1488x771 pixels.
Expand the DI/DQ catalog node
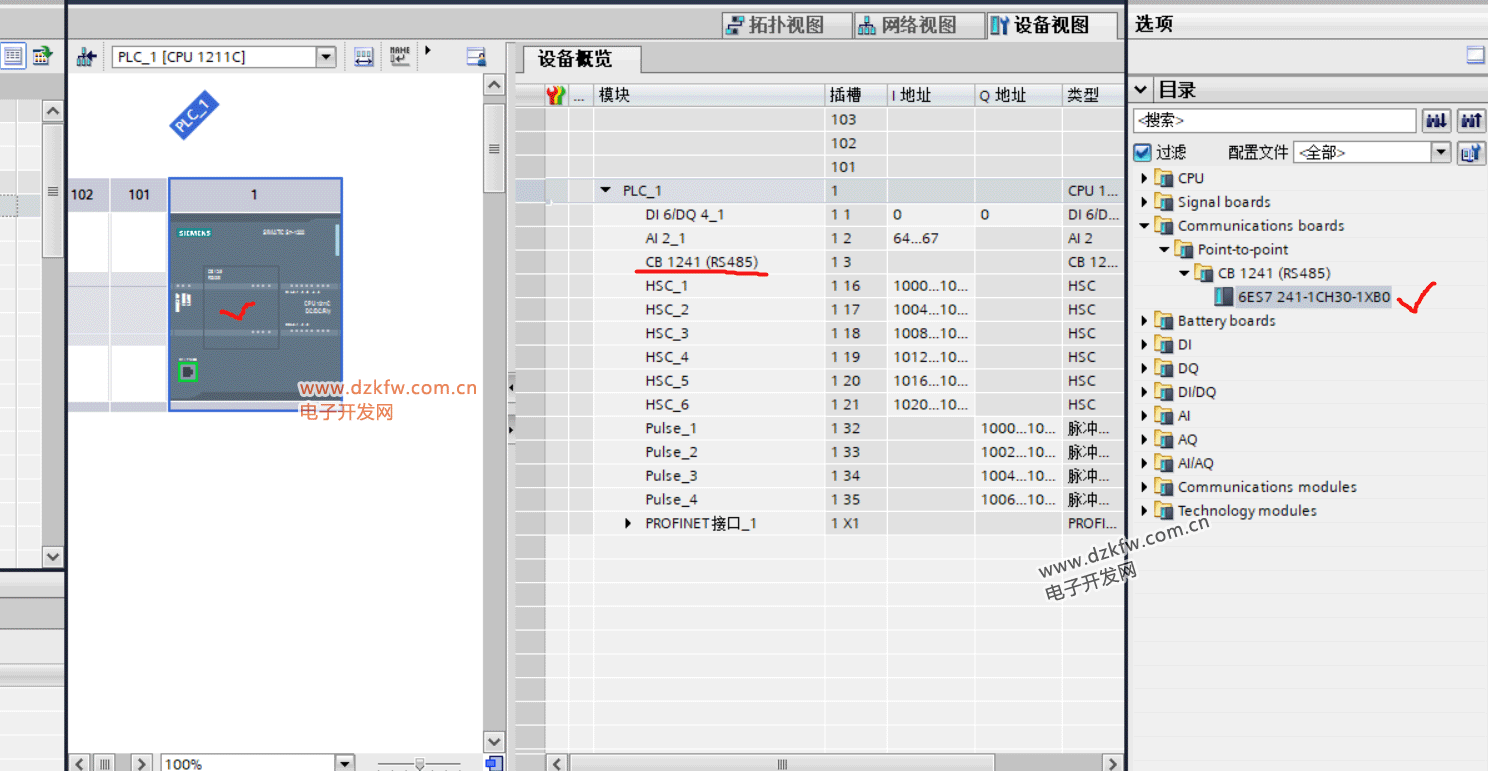[1144, 392]
